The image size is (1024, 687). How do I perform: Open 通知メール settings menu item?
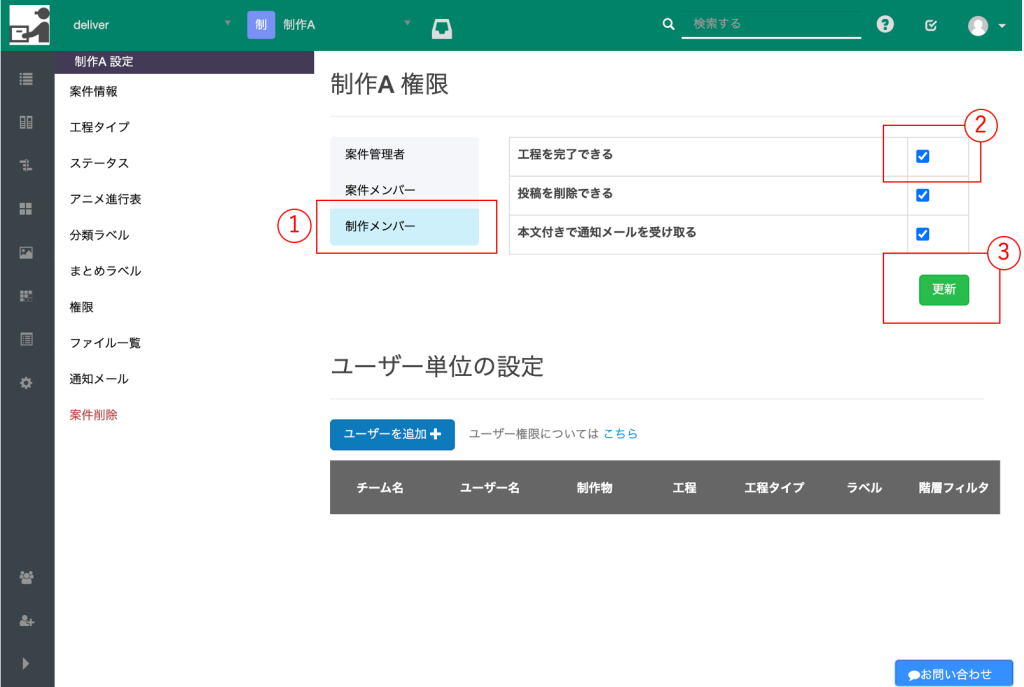tap(99, 379)
